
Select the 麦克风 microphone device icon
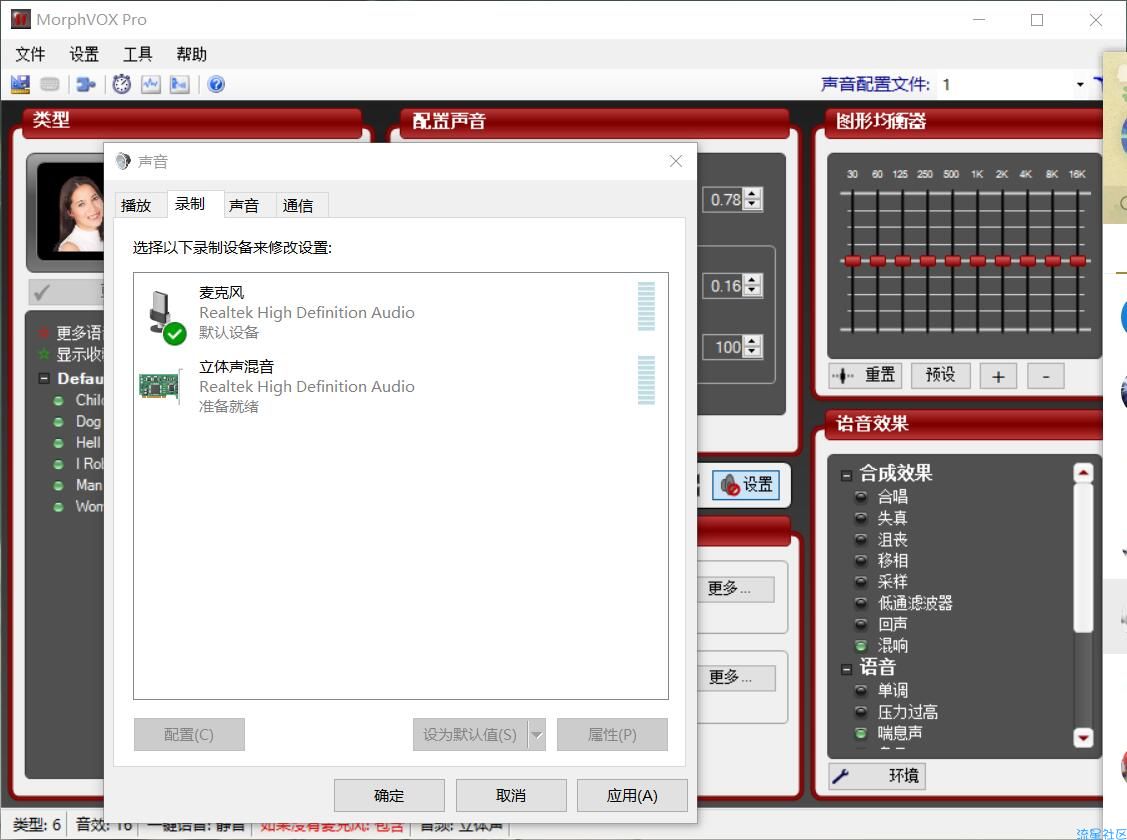[x=166, y=316]
